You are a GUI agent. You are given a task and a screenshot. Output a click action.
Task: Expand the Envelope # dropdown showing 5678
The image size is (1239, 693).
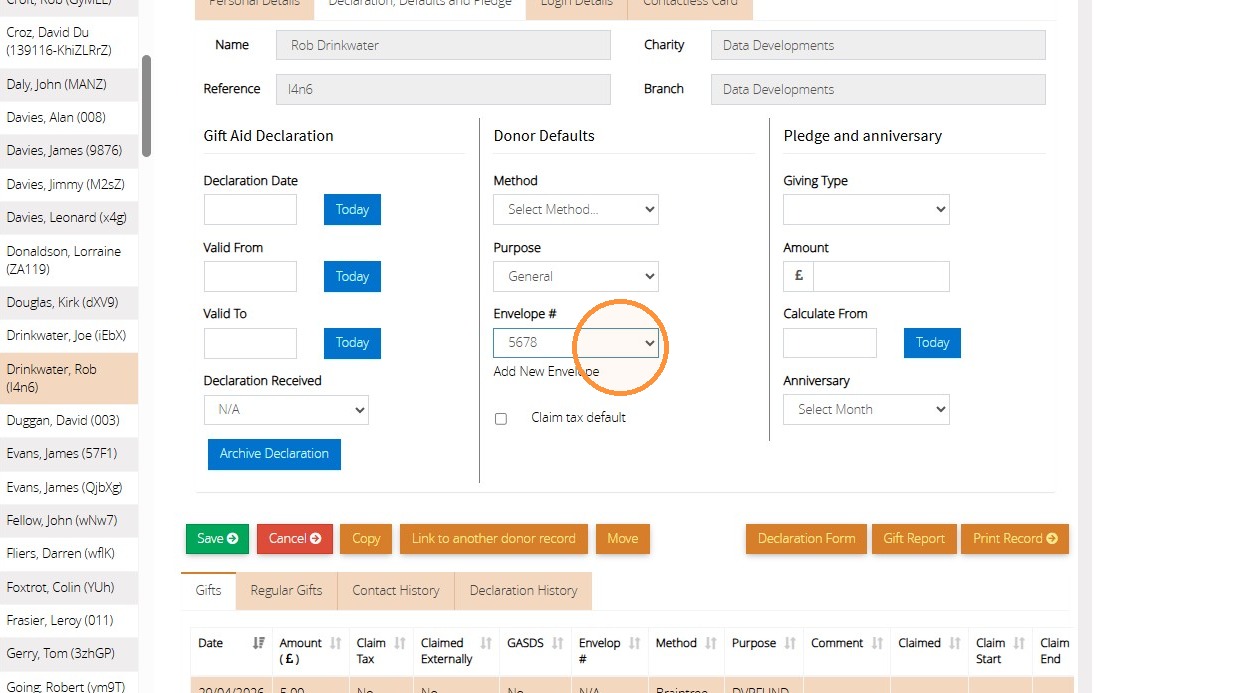click(576, 342)
